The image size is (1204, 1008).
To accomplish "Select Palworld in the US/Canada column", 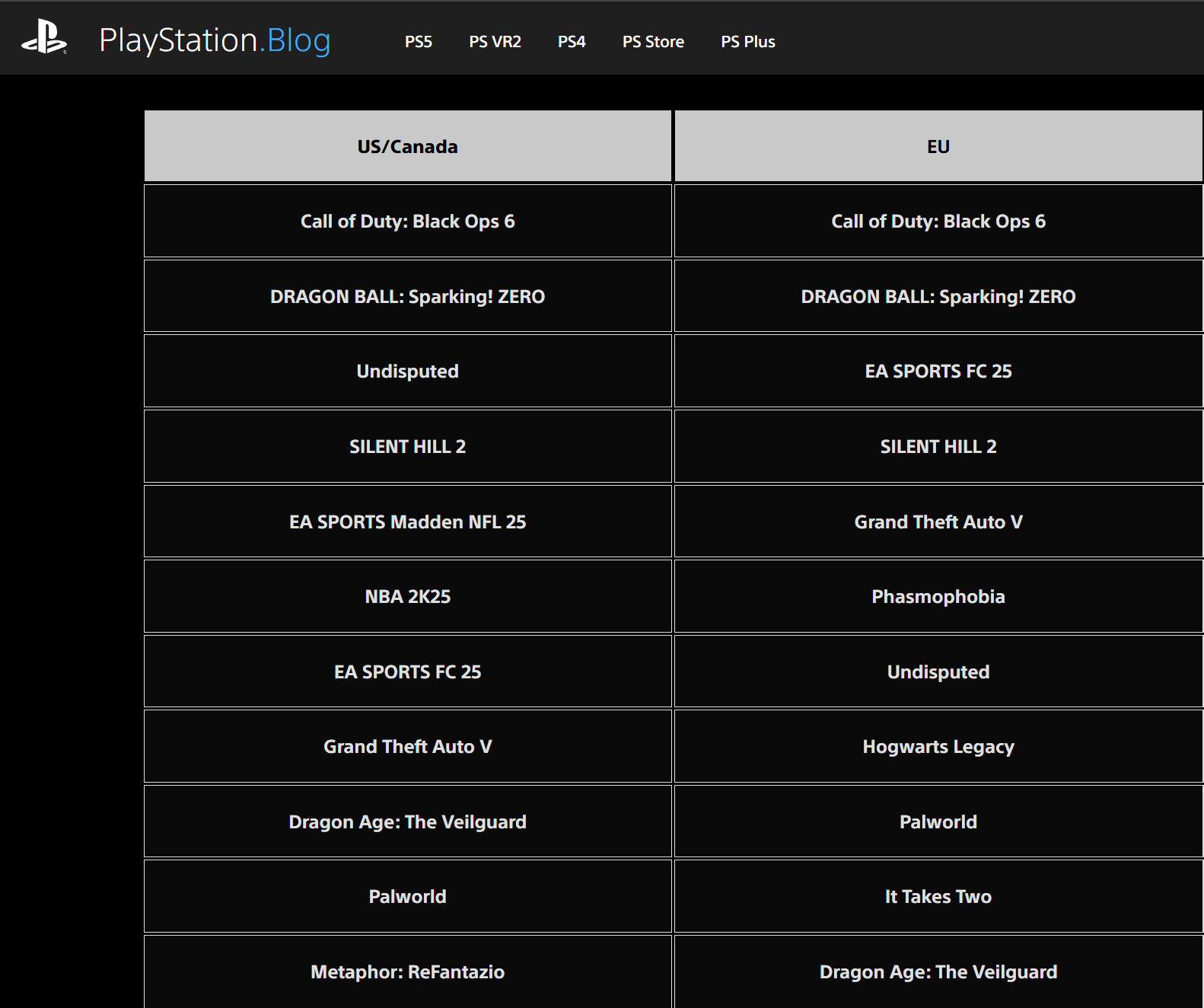I will 408,896.
